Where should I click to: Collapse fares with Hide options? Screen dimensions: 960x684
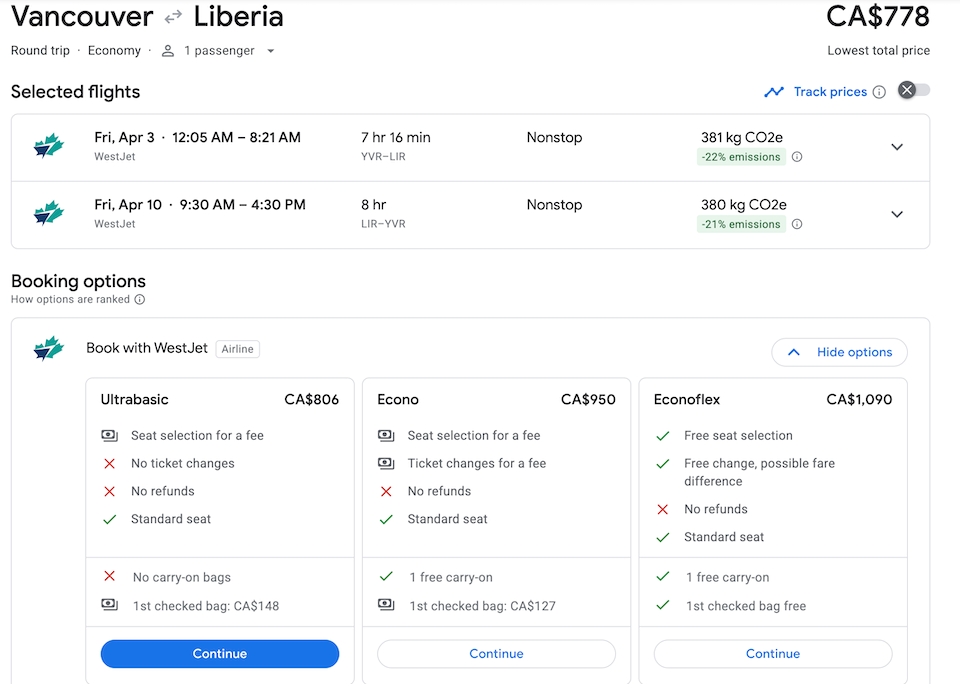point(839,352)
